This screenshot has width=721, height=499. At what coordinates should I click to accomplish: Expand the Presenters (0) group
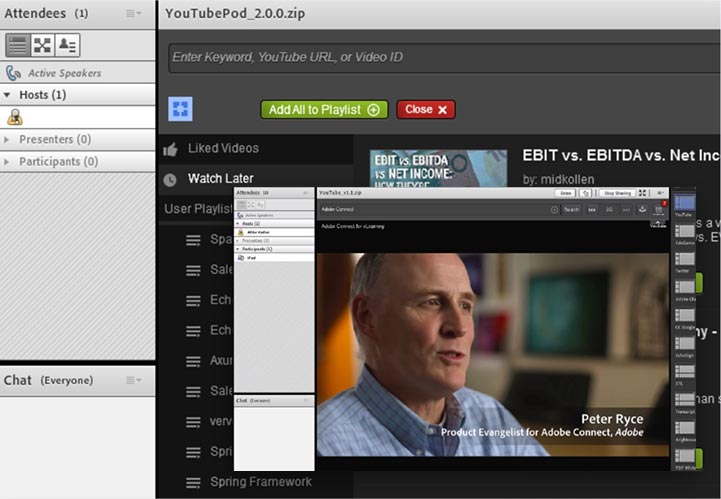point(6,139)
